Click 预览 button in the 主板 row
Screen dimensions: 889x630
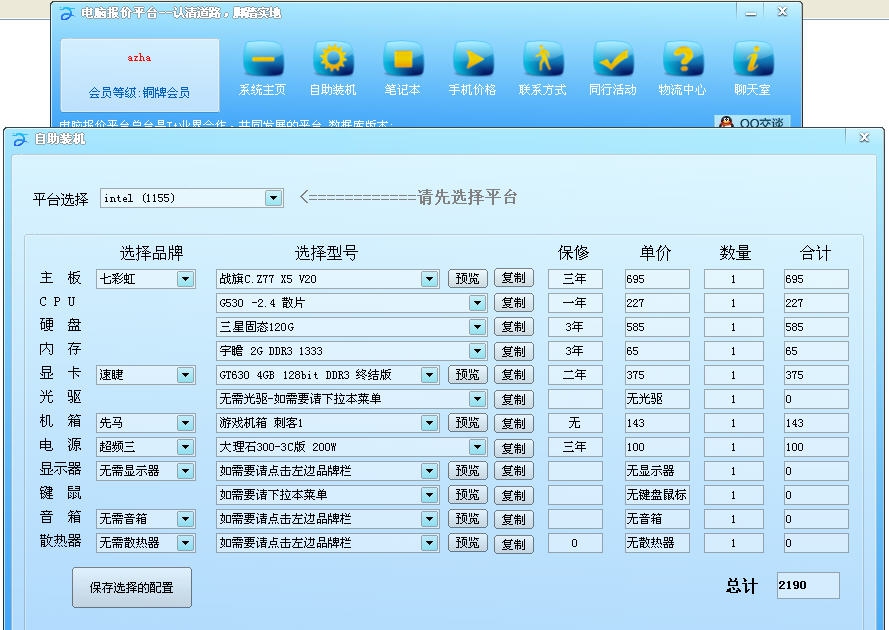[468, 278]
